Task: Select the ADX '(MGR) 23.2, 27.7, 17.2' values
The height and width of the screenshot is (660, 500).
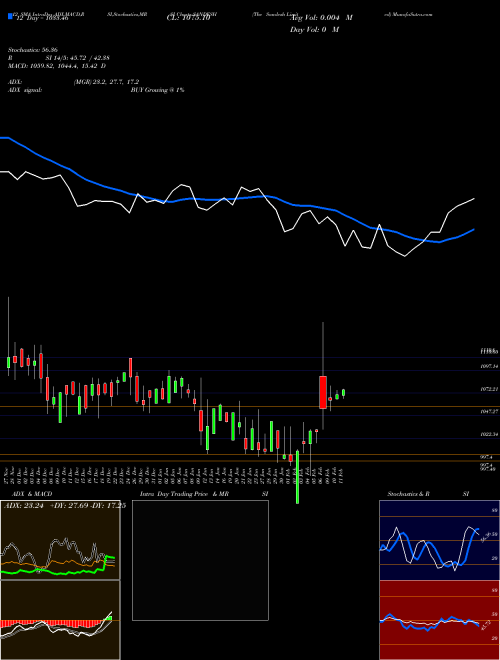Action: click(106, 82)
